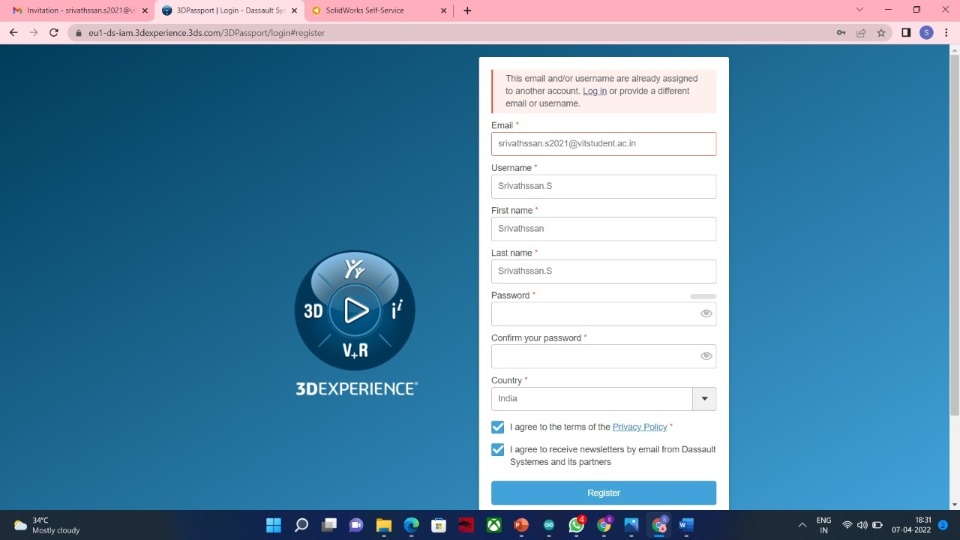Open the Photos app on the taskbar
Image resolution: width=960 pixels, height=540 pixels.
pos(631,525)
